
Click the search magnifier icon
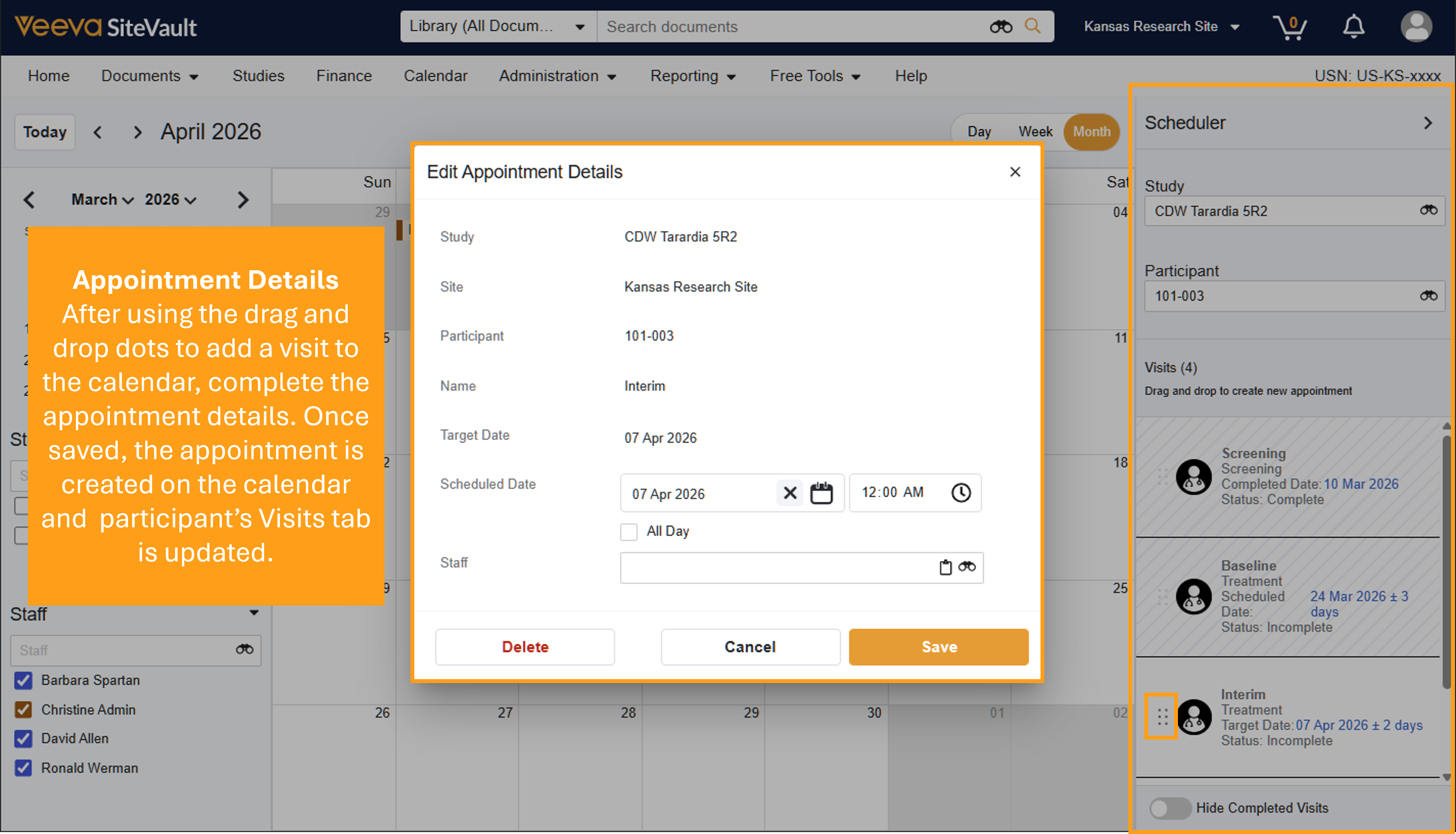1032,26
